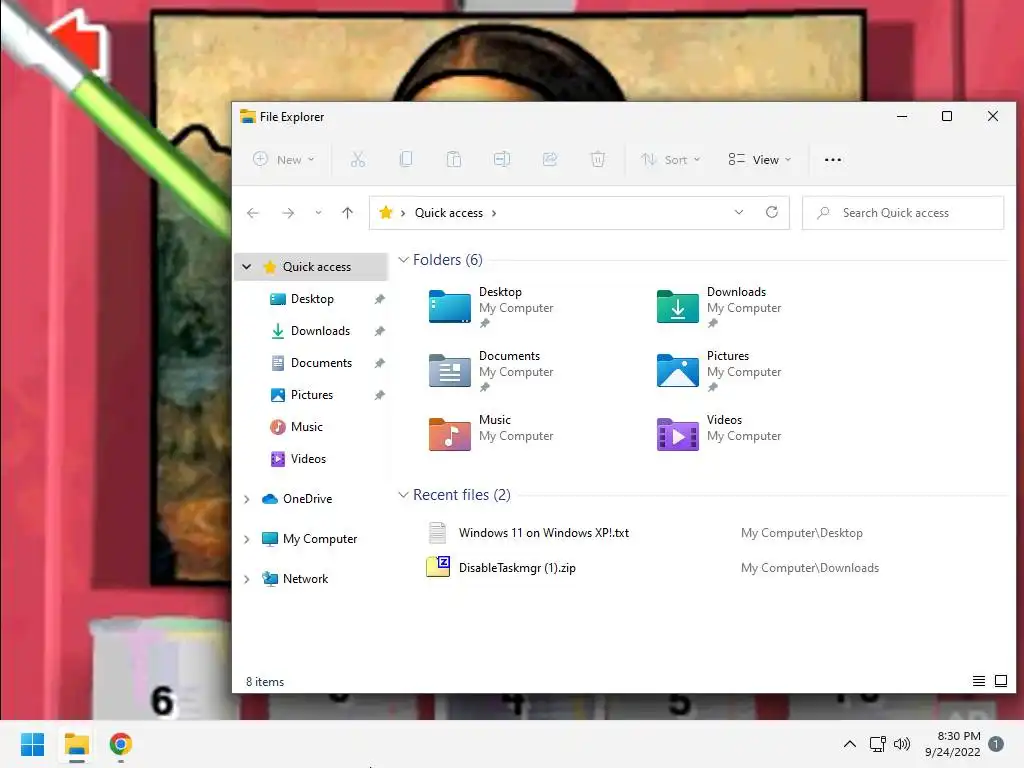This screenshot has height=768, width=1024.
Task: Select Music in the sidebar
Action: tap(306, 426)
